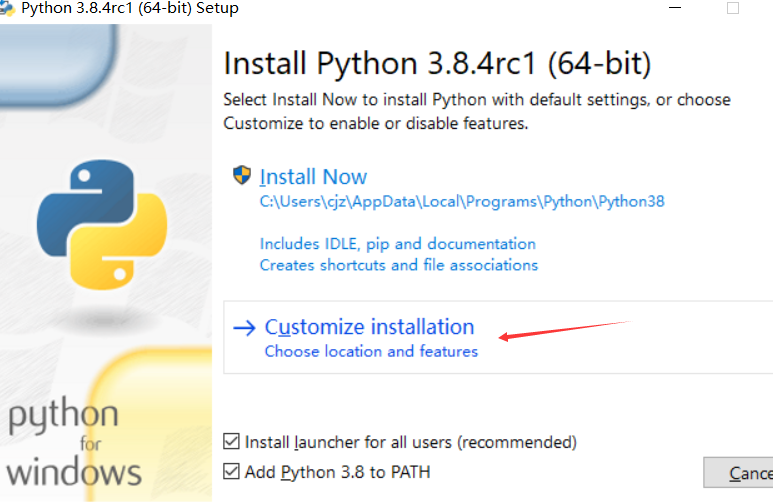Click the Python icon in title bar
Viewport: 773px width, 502px height.
(x=7, y=8)
